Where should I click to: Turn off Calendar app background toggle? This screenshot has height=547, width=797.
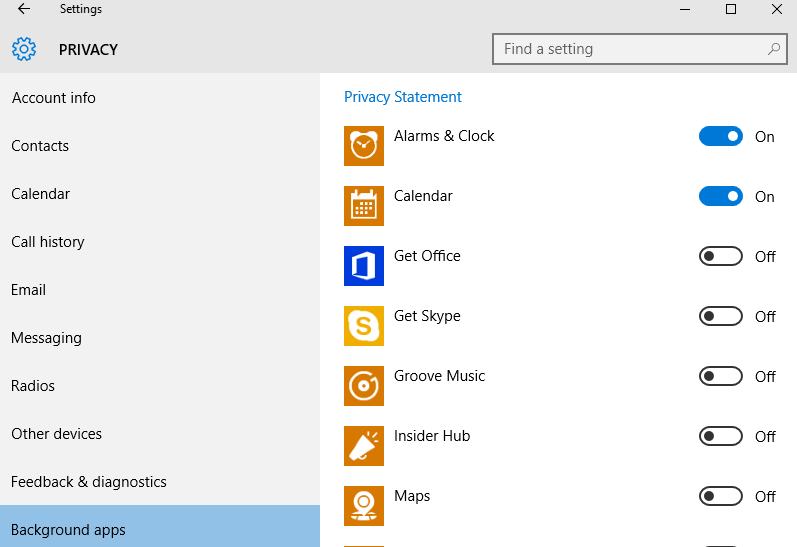[x=721, y=196]
